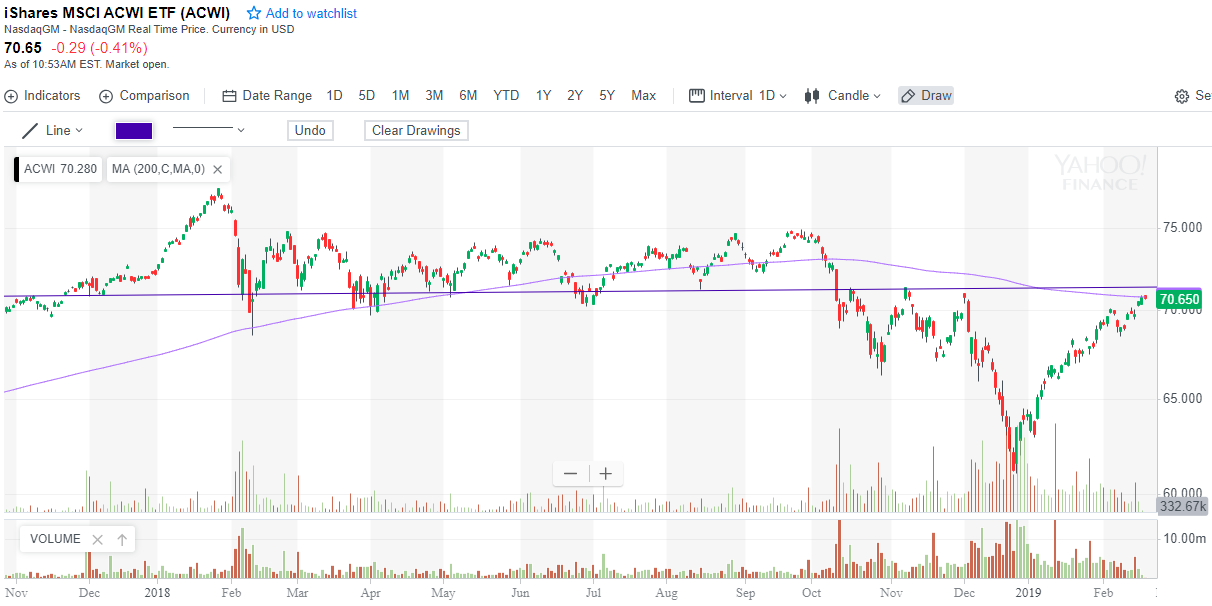Click the Add to watchlist link

(311, 14)
